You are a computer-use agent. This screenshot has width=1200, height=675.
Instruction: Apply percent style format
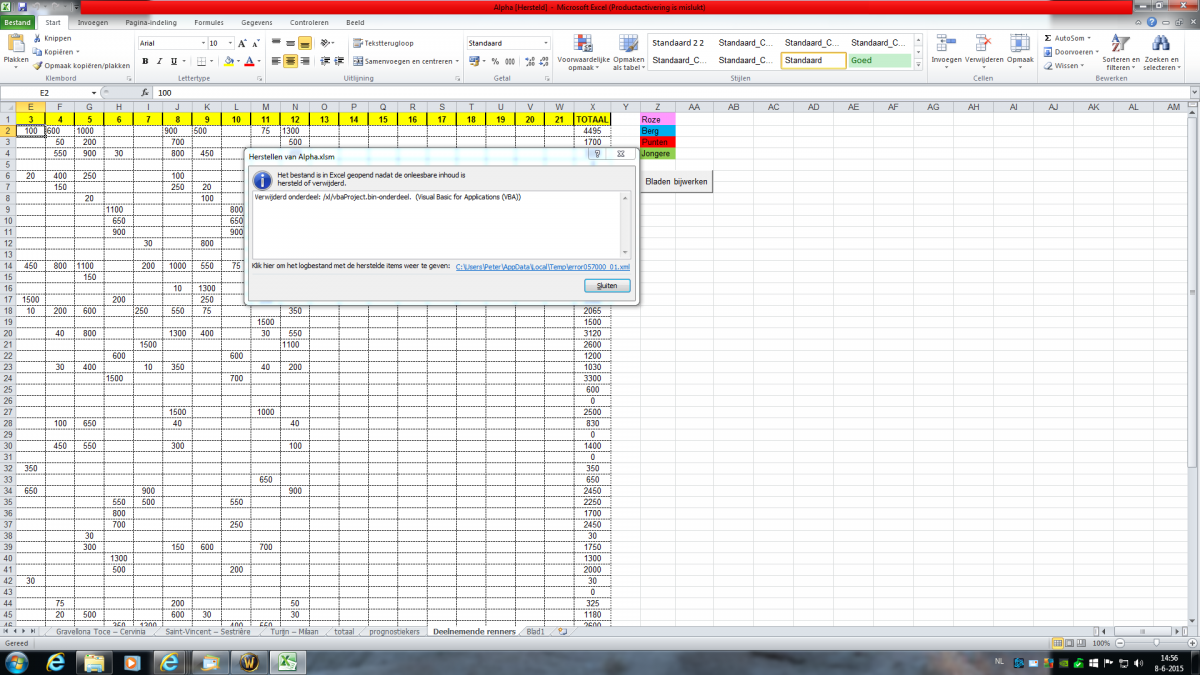[495, 61]
